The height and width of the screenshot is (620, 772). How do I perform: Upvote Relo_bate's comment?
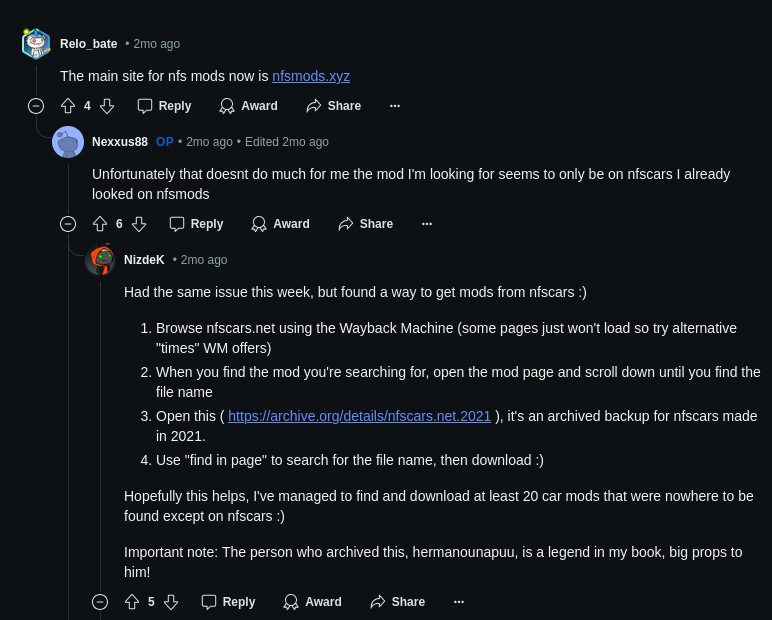(68, 106)
